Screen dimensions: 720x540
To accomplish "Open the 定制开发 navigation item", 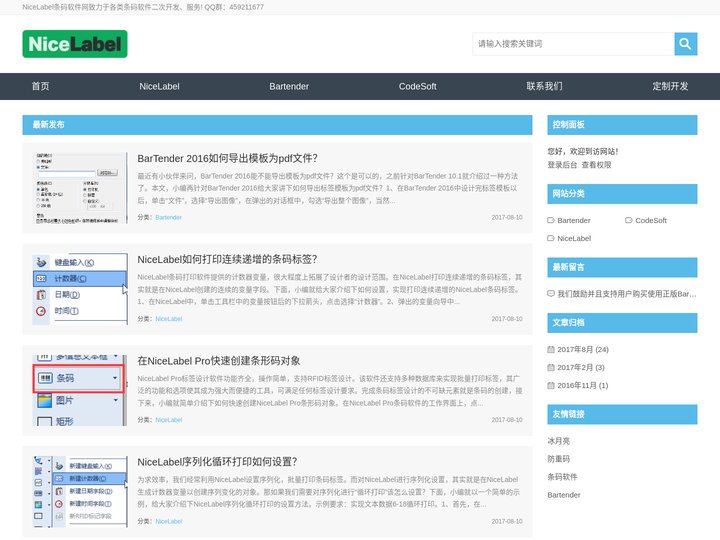I will coord(670,86).
